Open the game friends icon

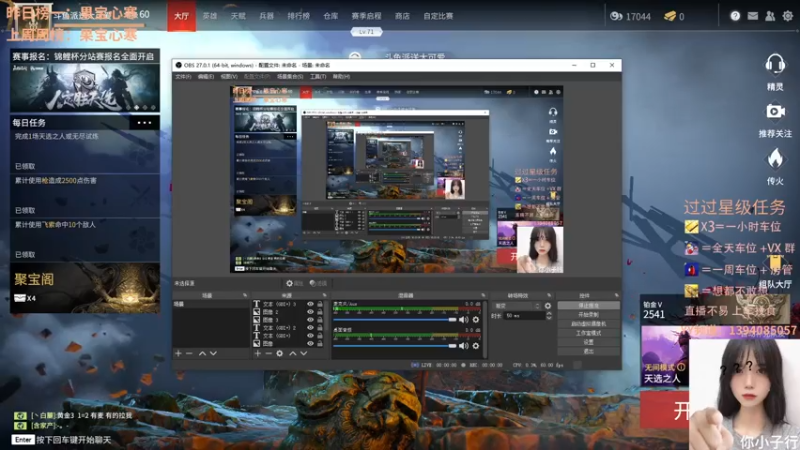click(x=770, y=16)
